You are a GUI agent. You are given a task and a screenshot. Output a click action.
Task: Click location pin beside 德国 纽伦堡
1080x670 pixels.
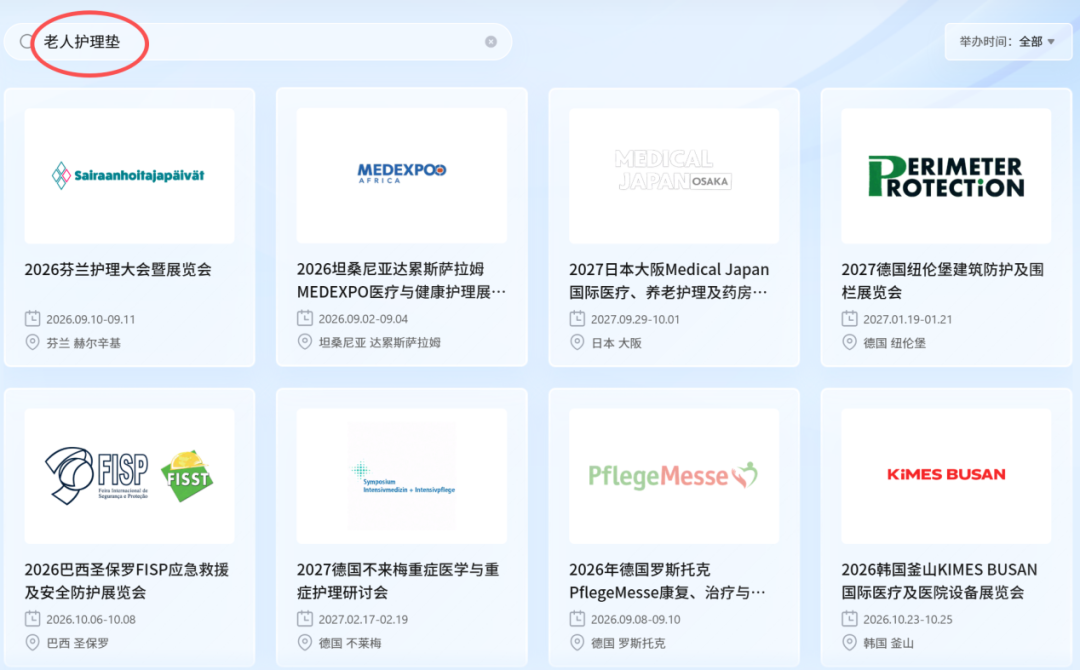coord(849,342)
